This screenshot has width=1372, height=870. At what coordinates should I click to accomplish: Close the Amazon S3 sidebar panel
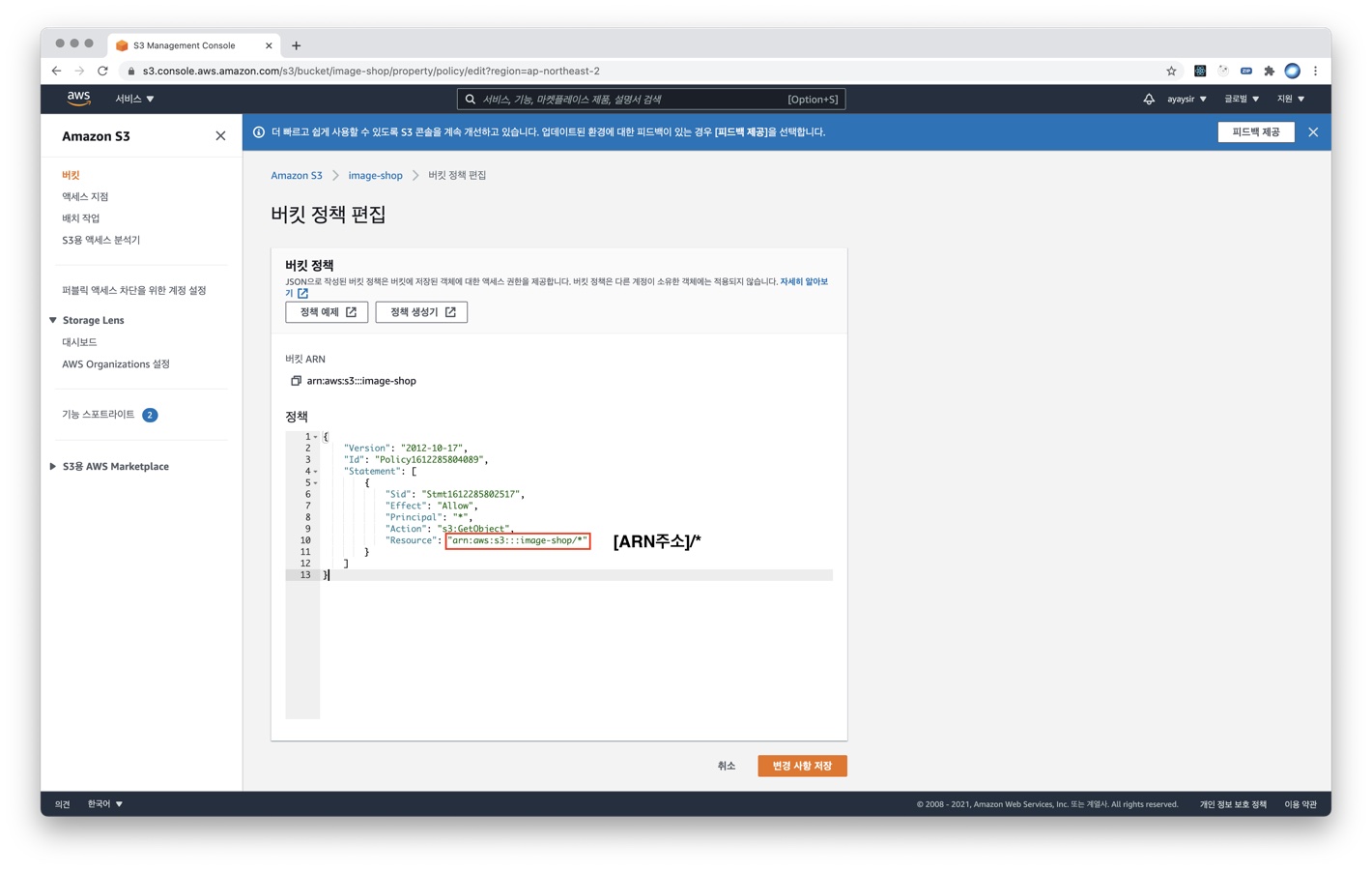pyautogui.click(x=220, y=136)
